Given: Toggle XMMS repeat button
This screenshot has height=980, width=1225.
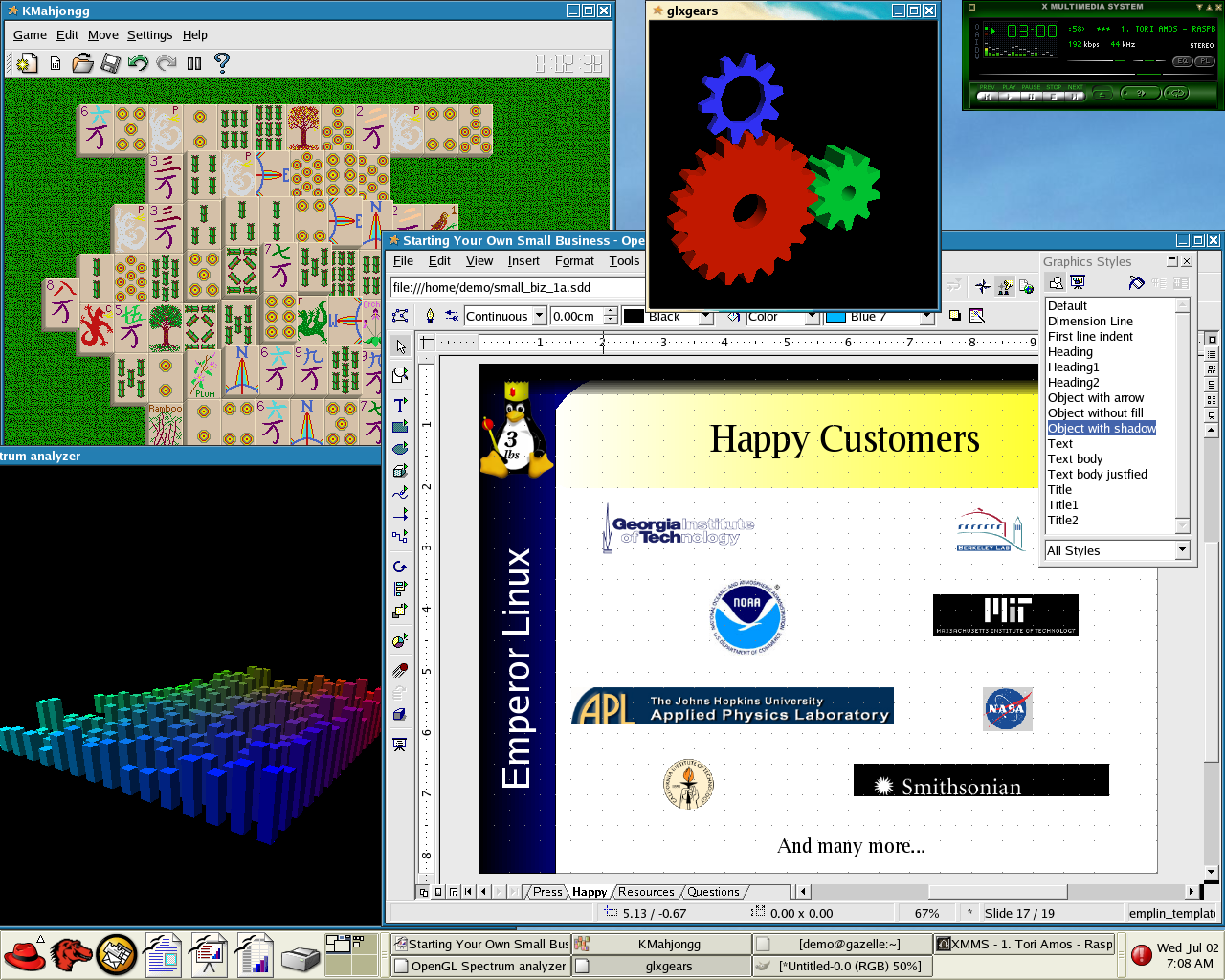Looking at the screenshot, I should [1176, 93].
